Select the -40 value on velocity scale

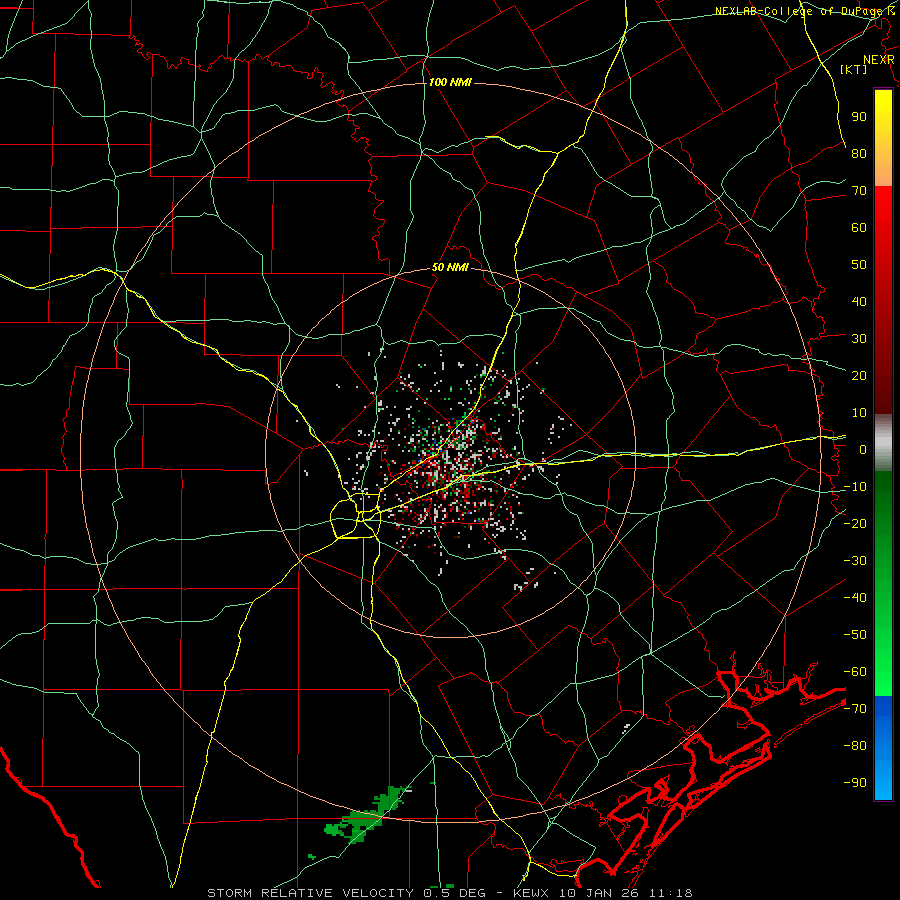(x=855, y=598)
